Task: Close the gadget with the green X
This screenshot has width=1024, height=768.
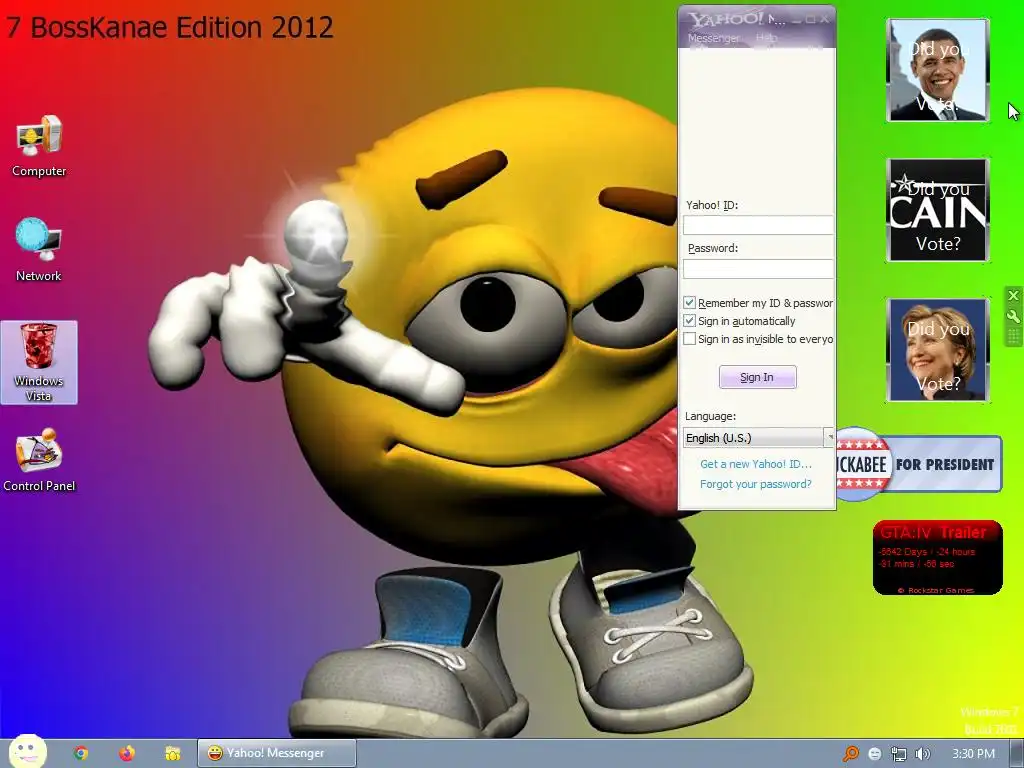Action: tap(1013, 296)
